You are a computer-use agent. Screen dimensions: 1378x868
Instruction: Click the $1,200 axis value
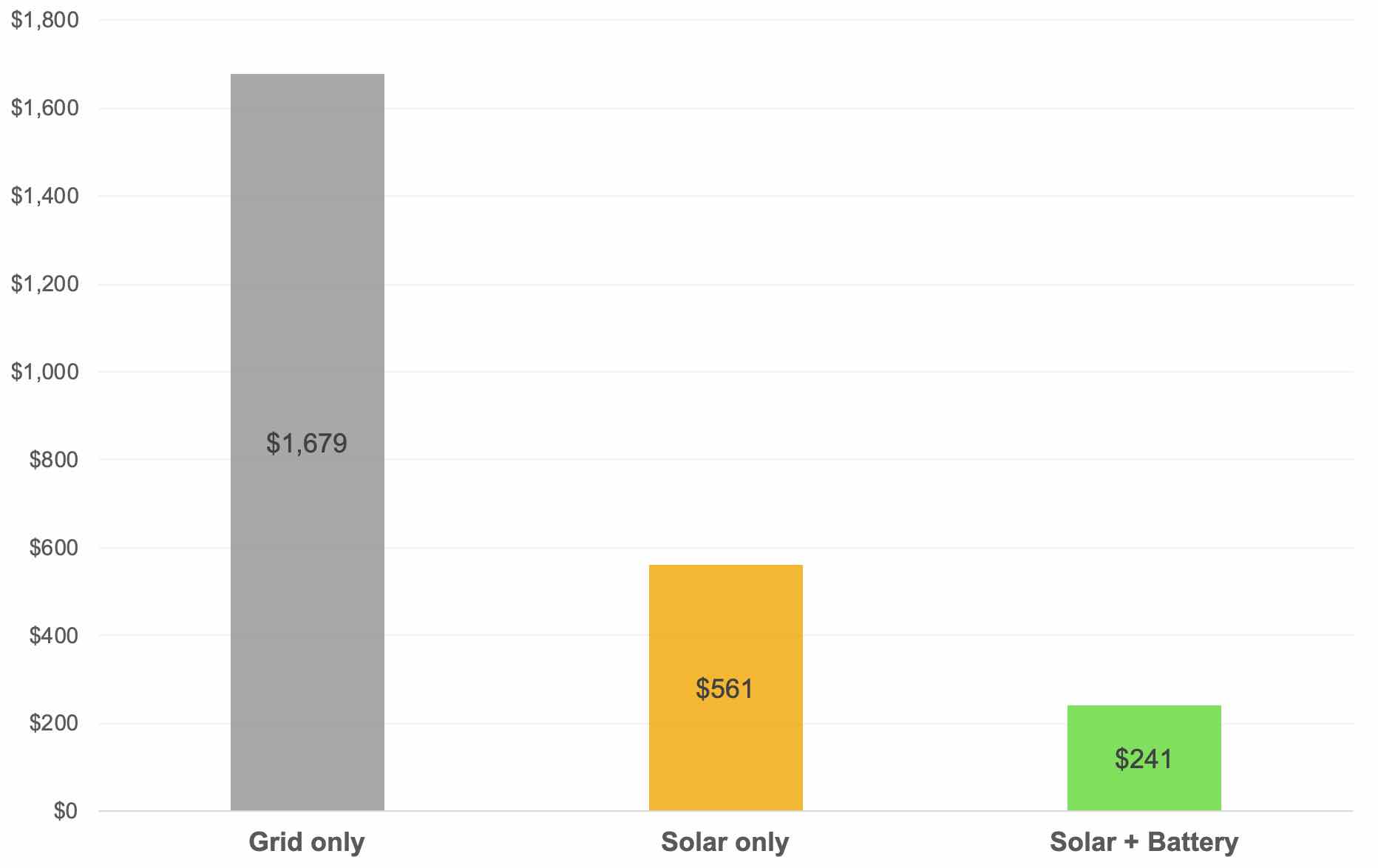[x=45, y=284]
